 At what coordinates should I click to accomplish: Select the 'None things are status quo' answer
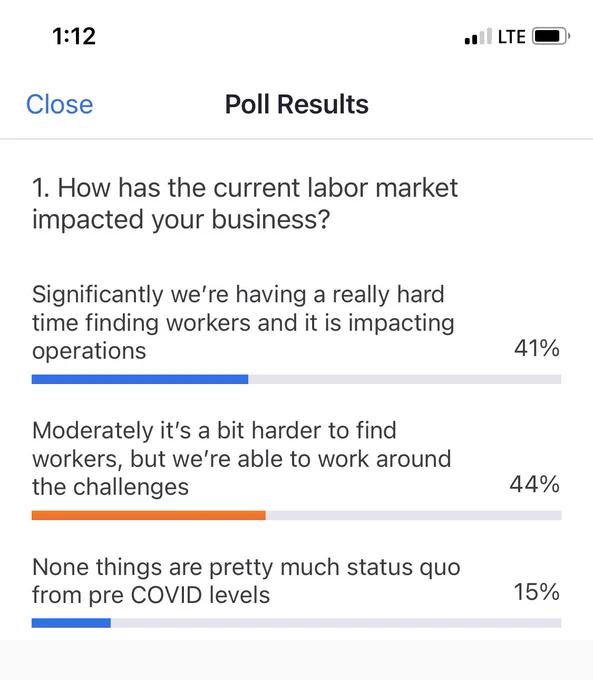pyautogui.click(x=246, y=581)
